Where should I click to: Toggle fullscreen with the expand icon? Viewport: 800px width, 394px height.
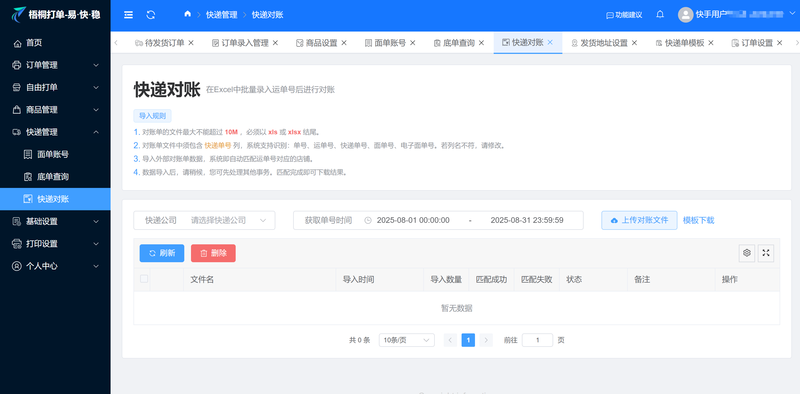(766, 253)
